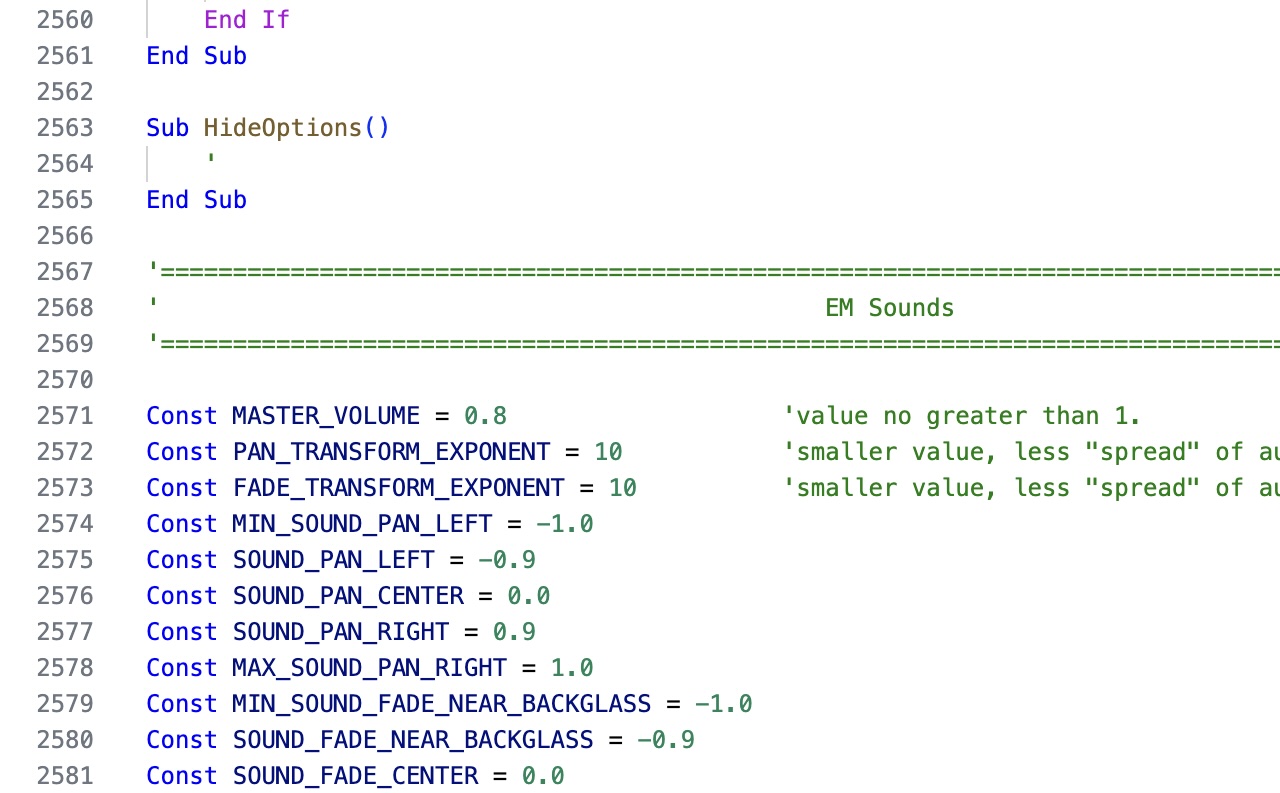
Task: Click MAX_SOUND_PAN_RIGHT constant name
Action: click(x=370, y=668)
